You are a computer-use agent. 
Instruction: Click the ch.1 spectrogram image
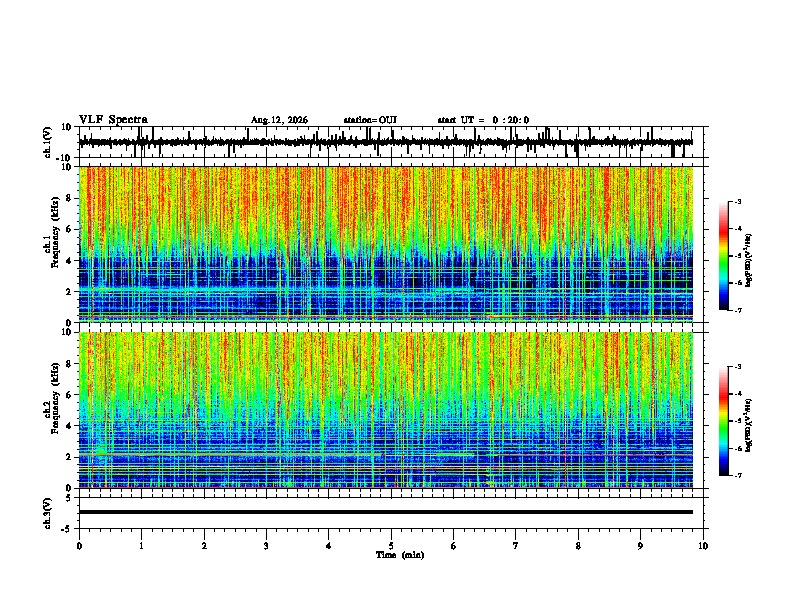tap(385, 244)
